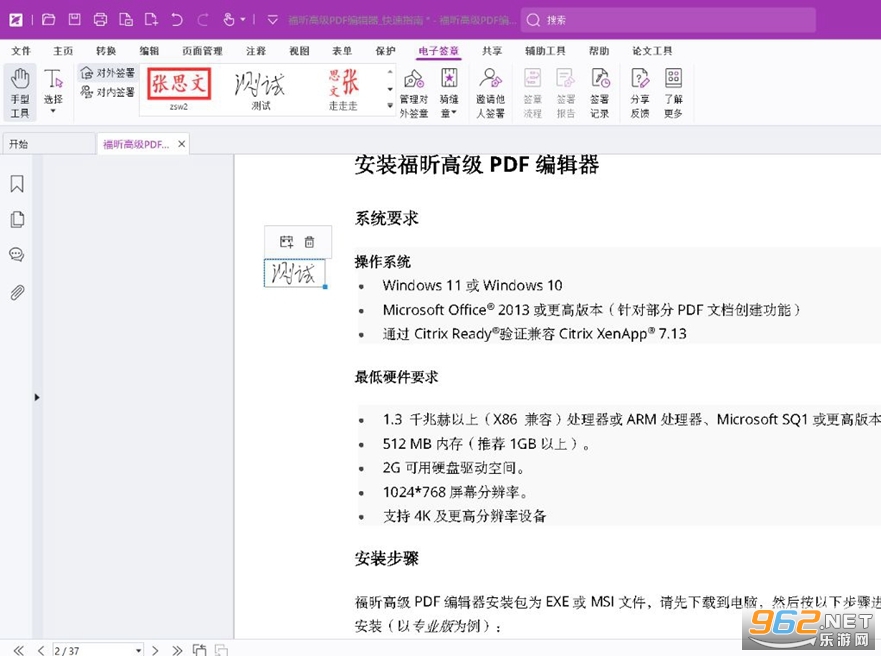
Task: Select the 手型工具 hand tool
Action: (x=20, y=93)
